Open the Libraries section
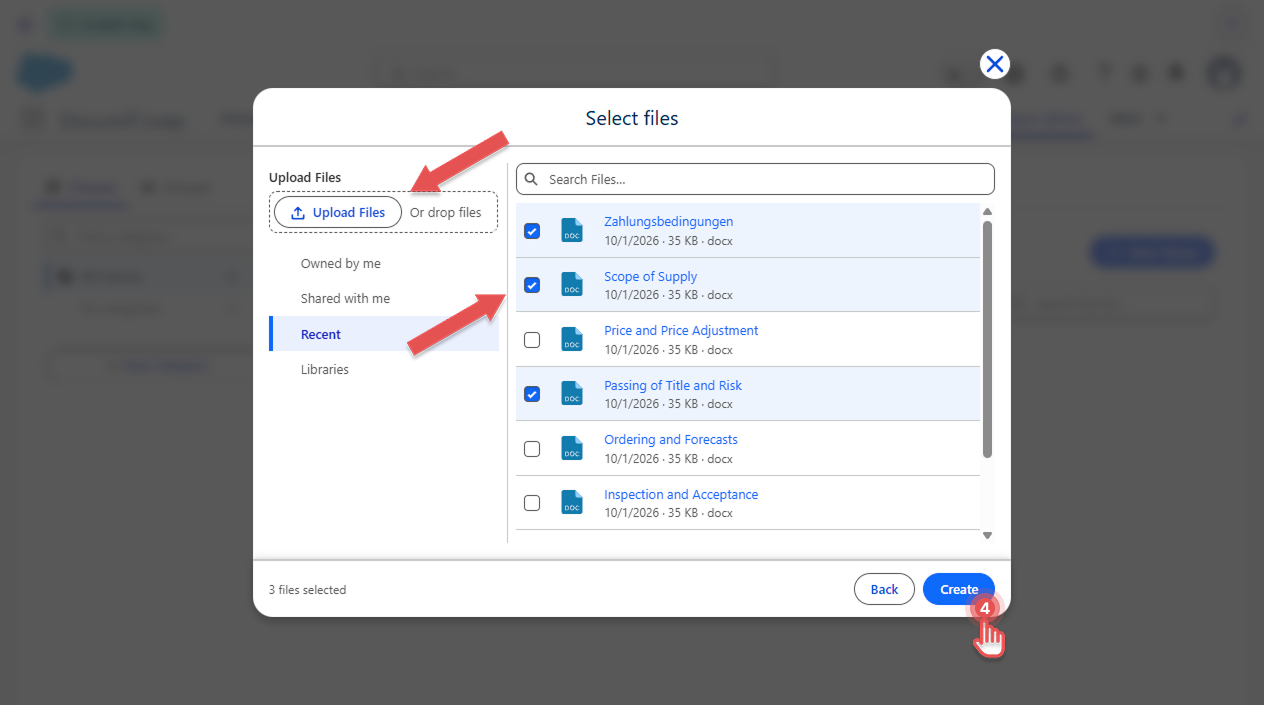The width and height of the screenshot is (1264, 705). [x=325, y=370]
